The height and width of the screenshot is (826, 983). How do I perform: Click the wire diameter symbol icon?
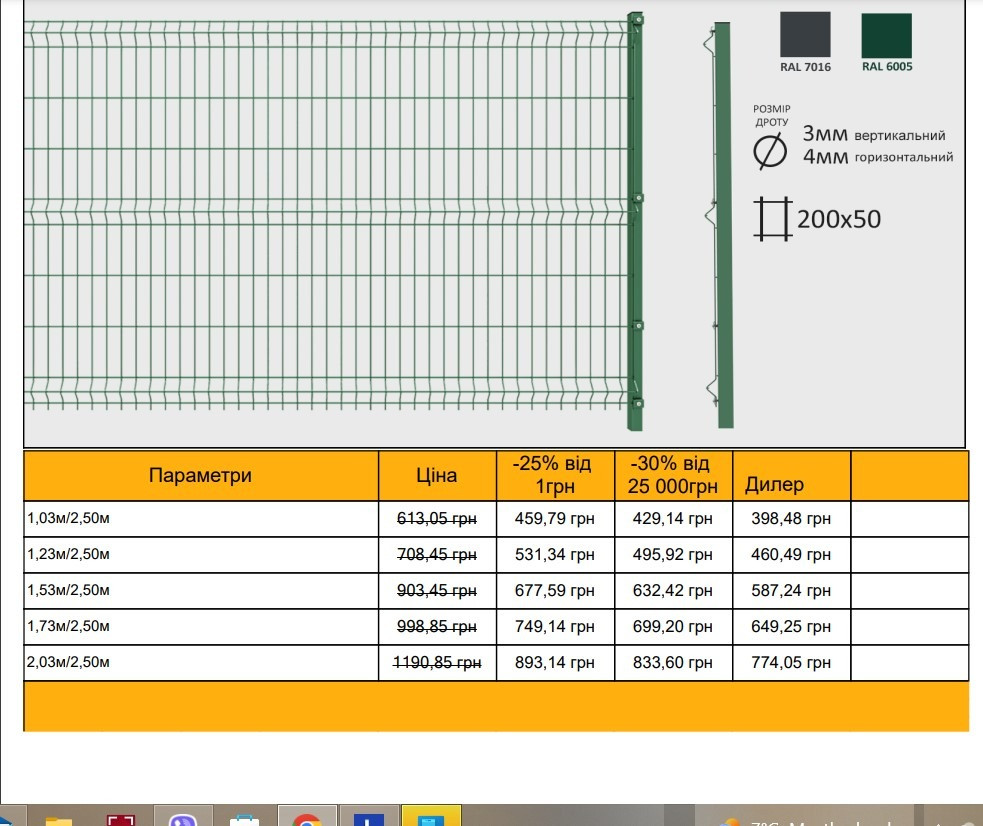coord(769,151)
